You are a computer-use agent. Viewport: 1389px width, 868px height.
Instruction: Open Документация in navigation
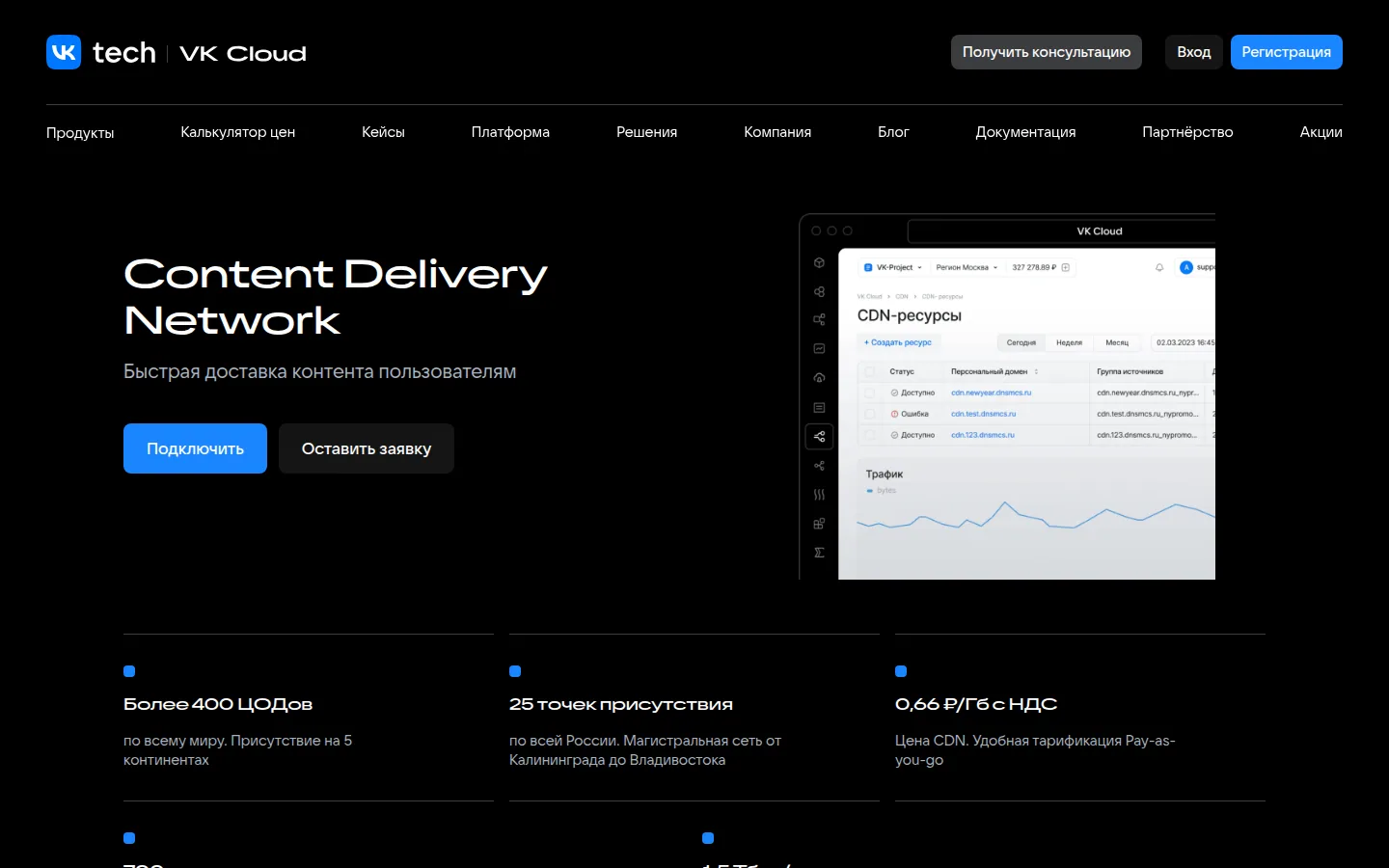[x=1025, y=132]
